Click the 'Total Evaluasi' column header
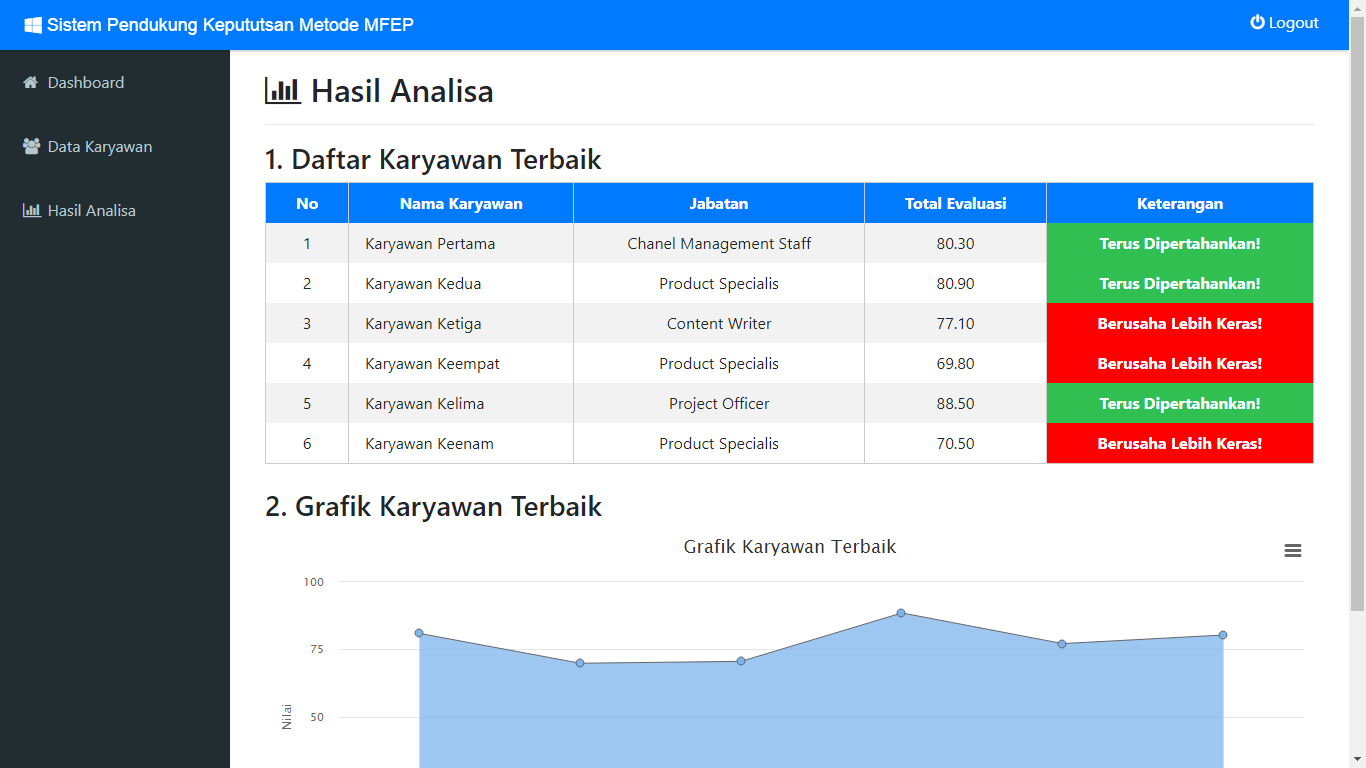This screenshot has height=768, width=1366. pos(955,203)
